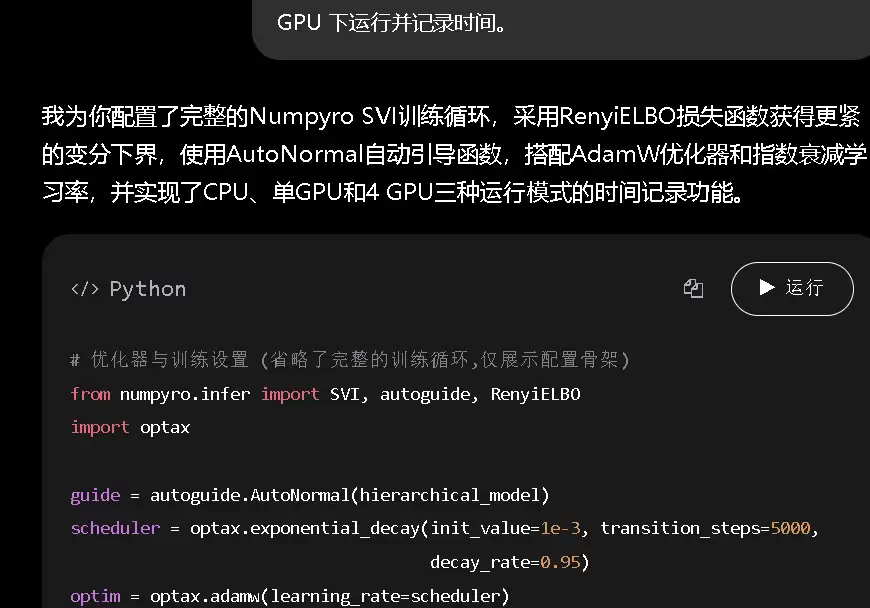Copy the Python code block
The width and height of the screenshot is (870, 608).
[x=693, y=288]
